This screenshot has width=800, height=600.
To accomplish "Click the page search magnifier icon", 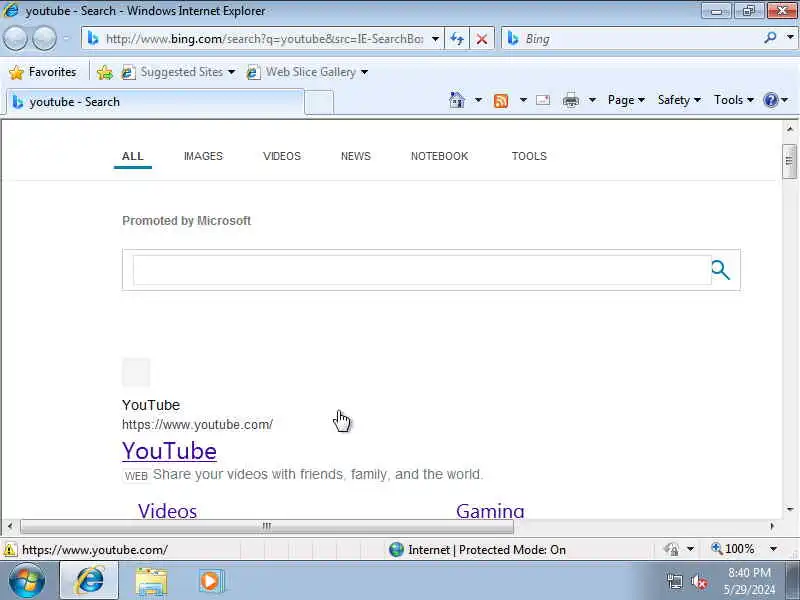I will (x=720, y=270).
